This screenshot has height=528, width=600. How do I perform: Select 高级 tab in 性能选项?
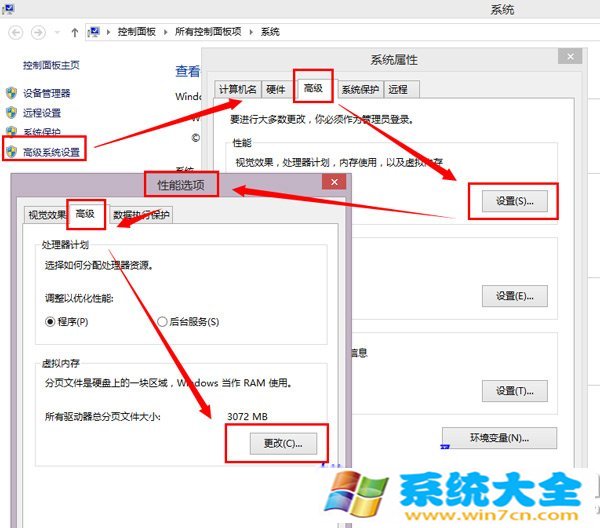[85, 213]
